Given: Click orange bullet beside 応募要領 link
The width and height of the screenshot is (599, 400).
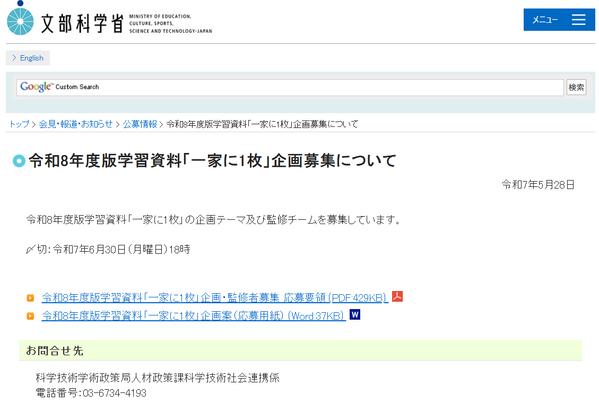Looking at the screenshot, I should pyautogui.click(x=30, y=298).
